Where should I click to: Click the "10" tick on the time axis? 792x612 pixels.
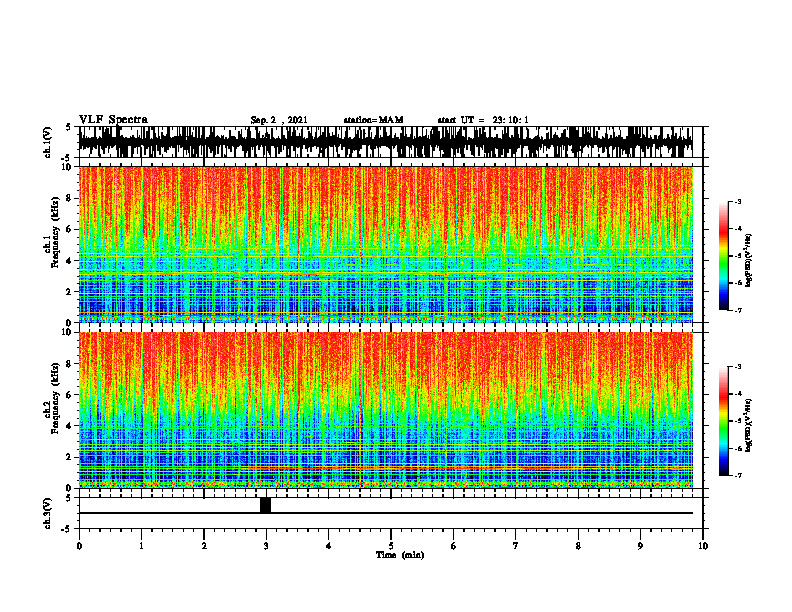coord(703,546)
